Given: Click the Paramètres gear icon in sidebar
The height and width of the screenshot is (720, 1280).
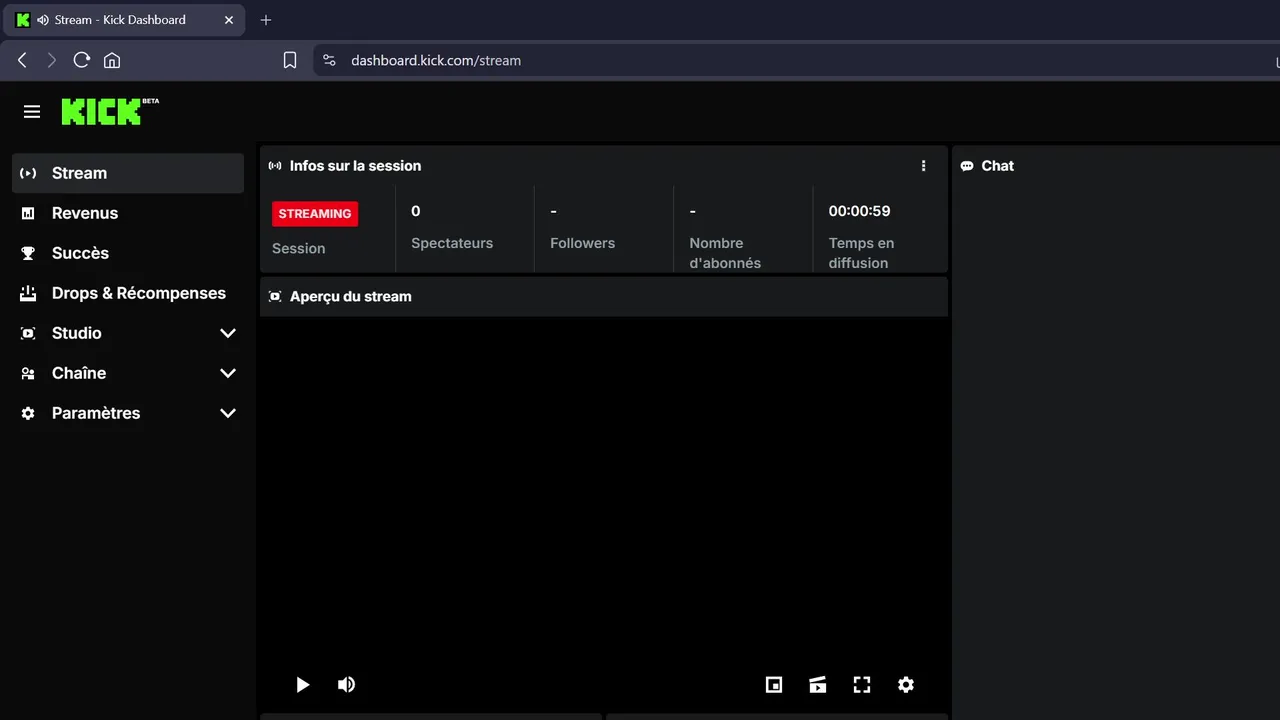Looking at the screenshot, I should click(x=28, y=413).
